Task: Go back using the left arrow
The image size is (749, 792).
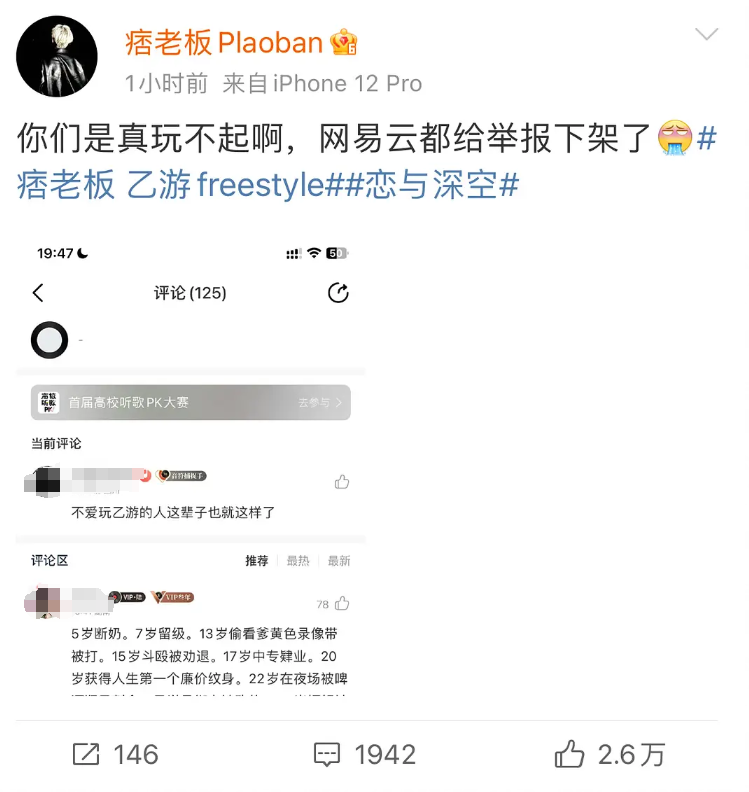Action: (x=38, y=292)
